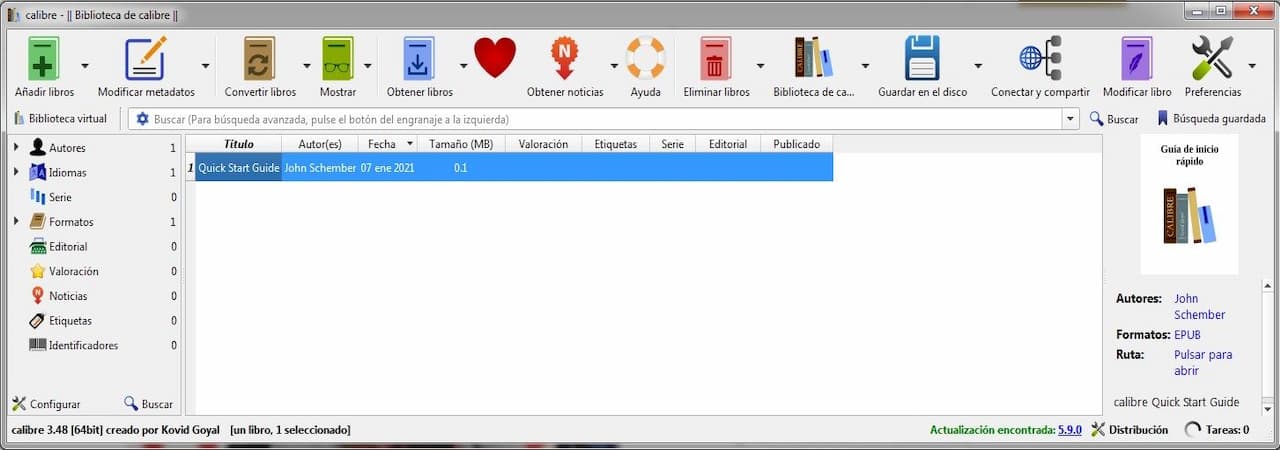
Task: Open Convertir libros dropdown arrow
Action: (305, 66)
